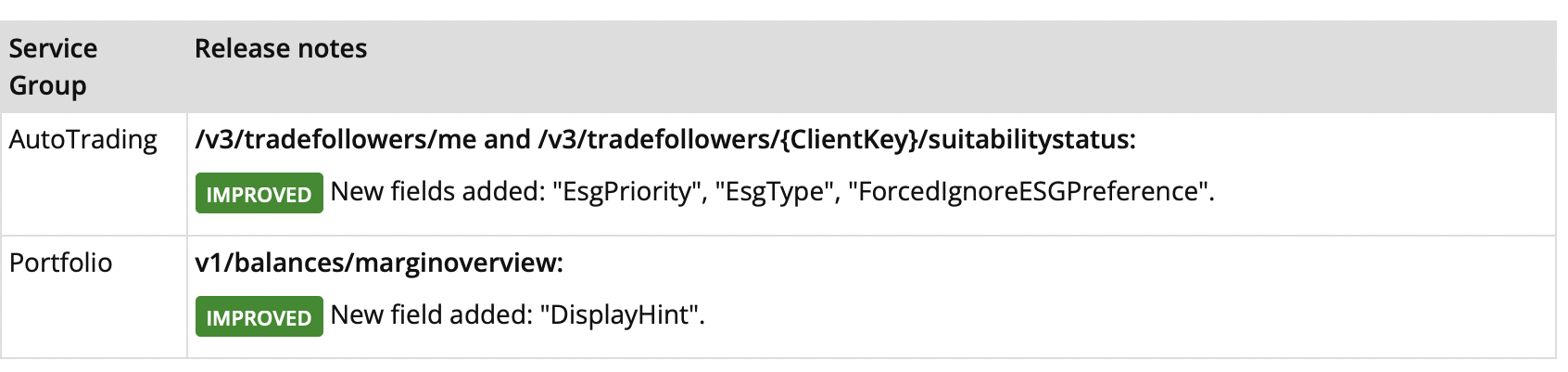The width and height of the screenshot is (1568, 372).
Task: Click the word "notes" in Release notes header
Action: 330,48
